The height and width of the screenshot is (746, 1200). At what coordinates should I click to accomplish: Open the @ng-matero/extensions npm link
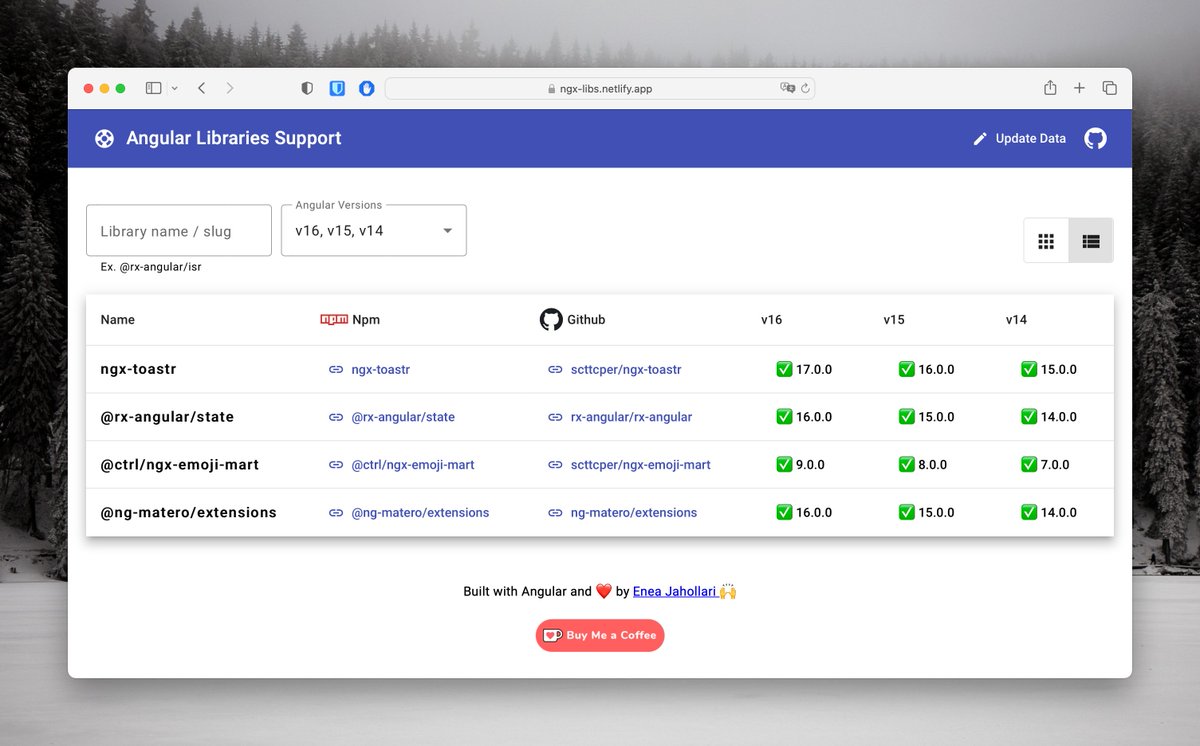click(x=409, y=513)
